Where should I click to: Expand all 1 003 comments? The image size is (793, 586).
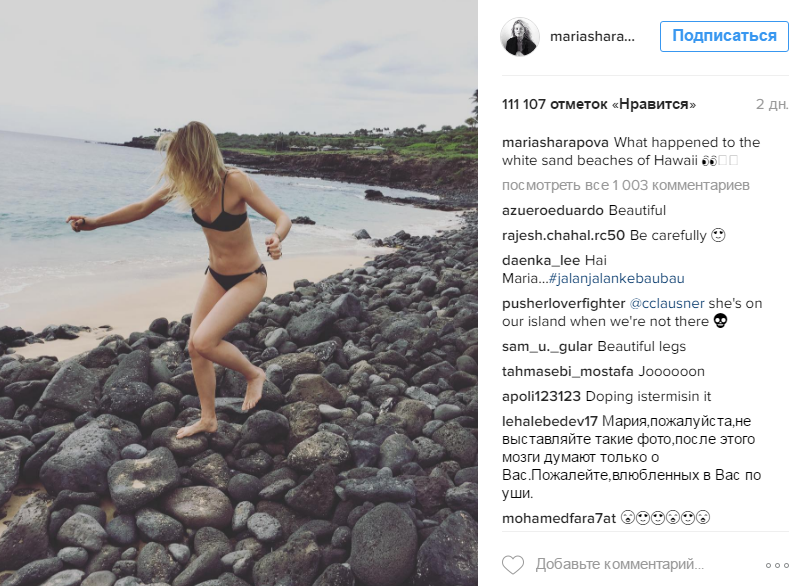pyautogui.click(x=611, y=185)
